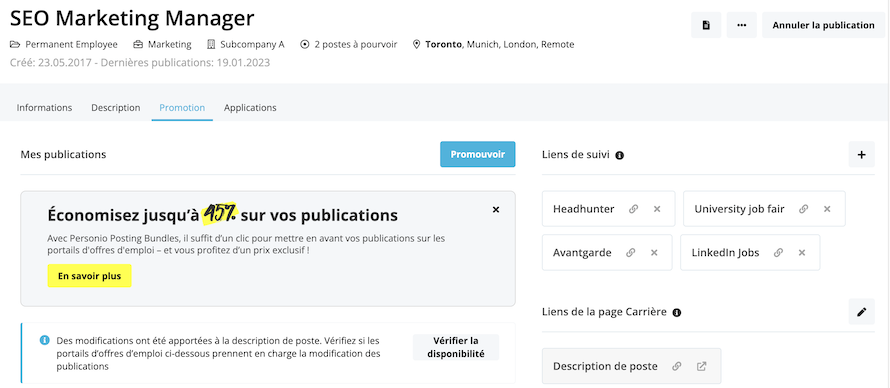Image resolution: width=890 pixels, height=388 pixels.
Task: Click the blue info icon in modification notice
Action: (44, 340)
